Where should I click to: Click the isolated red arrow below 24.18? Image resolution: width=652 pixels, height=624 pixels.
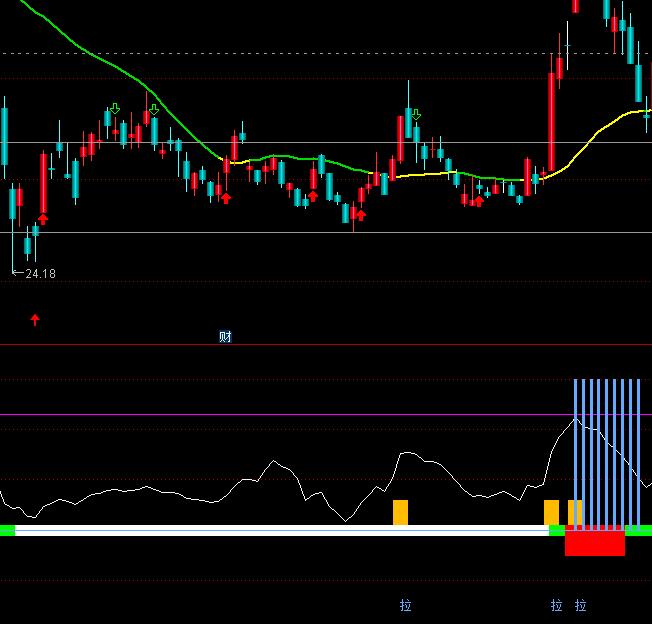35,319
